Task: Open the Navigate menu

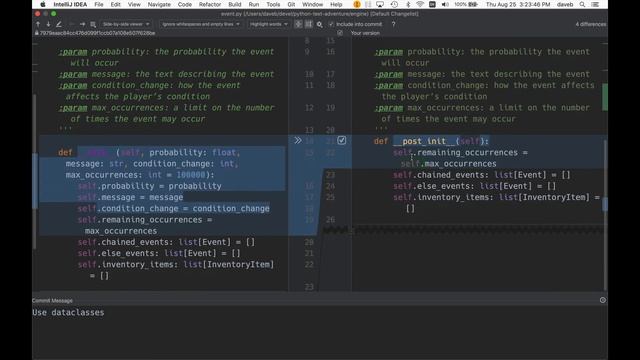Action: [x=159, y=4]
